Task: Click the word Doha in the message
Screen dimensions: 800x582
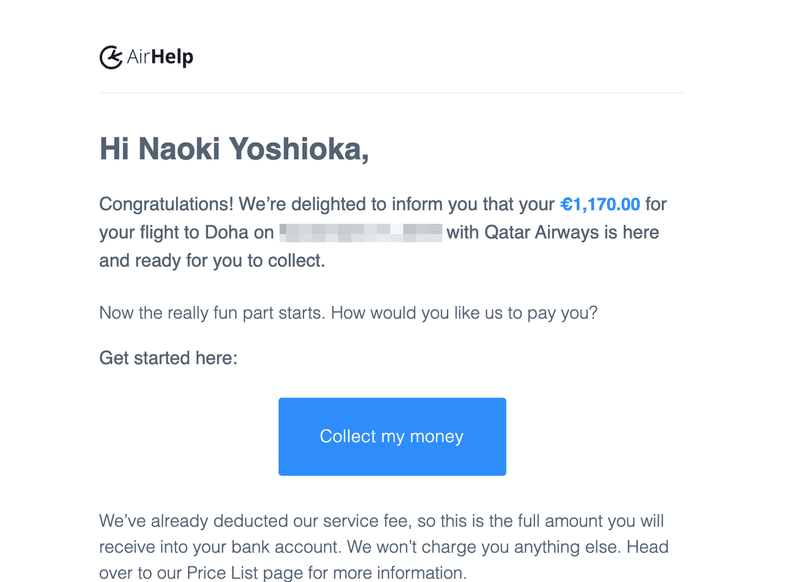Action: click(x=227, y=233)
